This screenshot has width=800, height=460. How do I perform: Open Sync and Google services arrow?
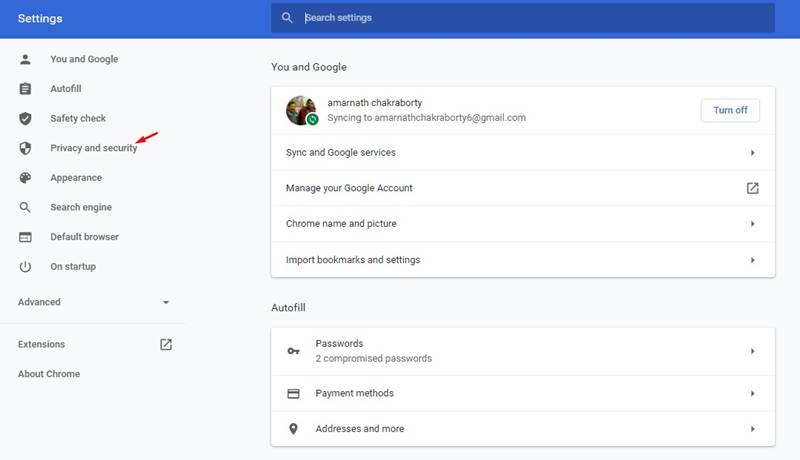point(753,152)
